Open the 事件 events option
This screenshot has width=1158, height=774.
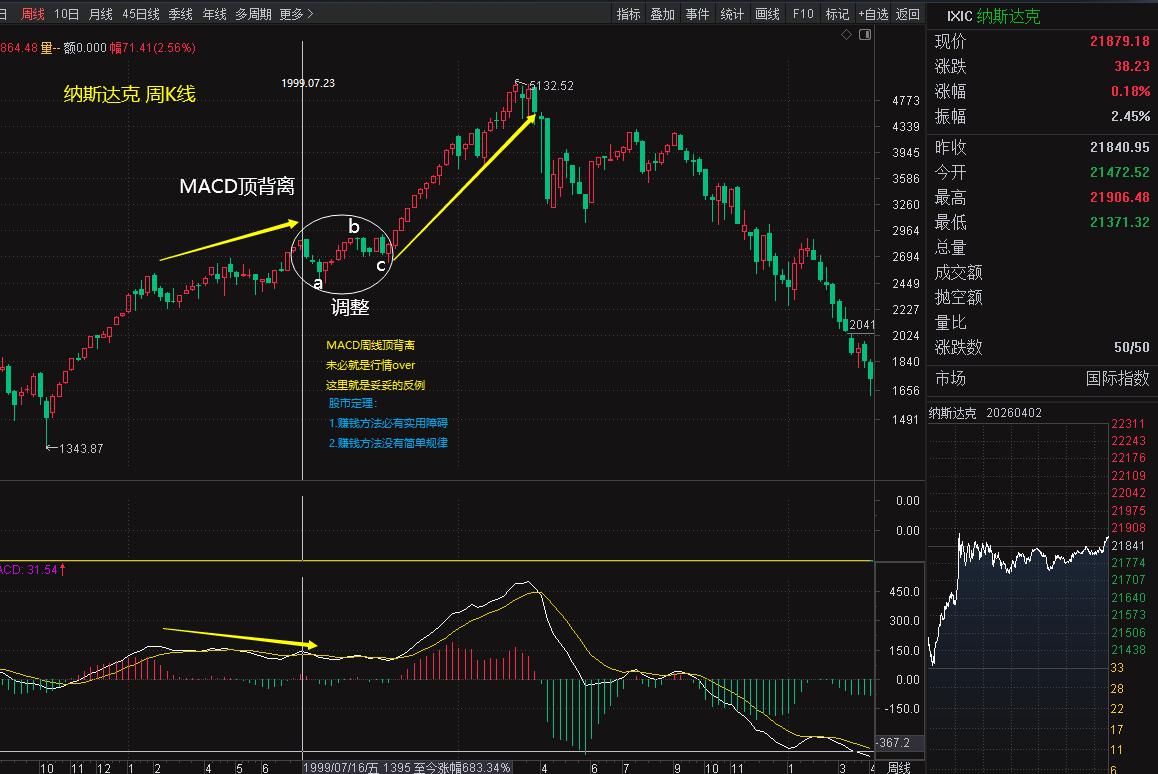click(x=697, y=14)
